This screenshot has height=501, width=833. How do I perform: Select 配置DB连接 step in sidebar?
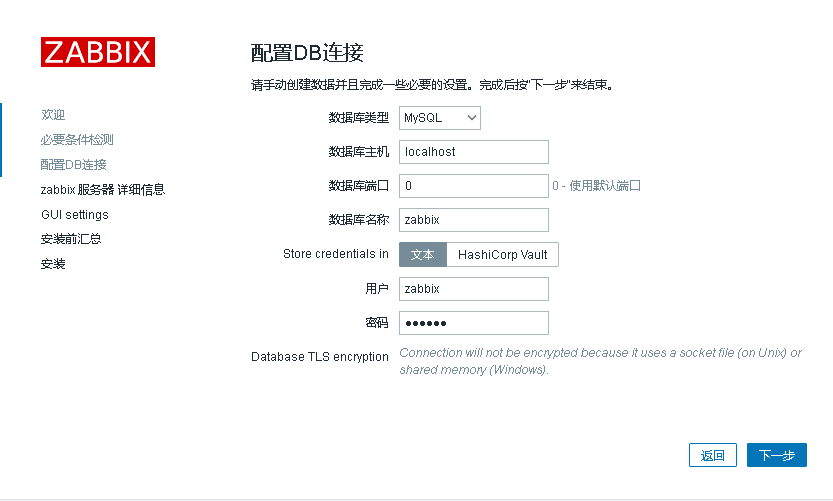(x=73, y=165)
